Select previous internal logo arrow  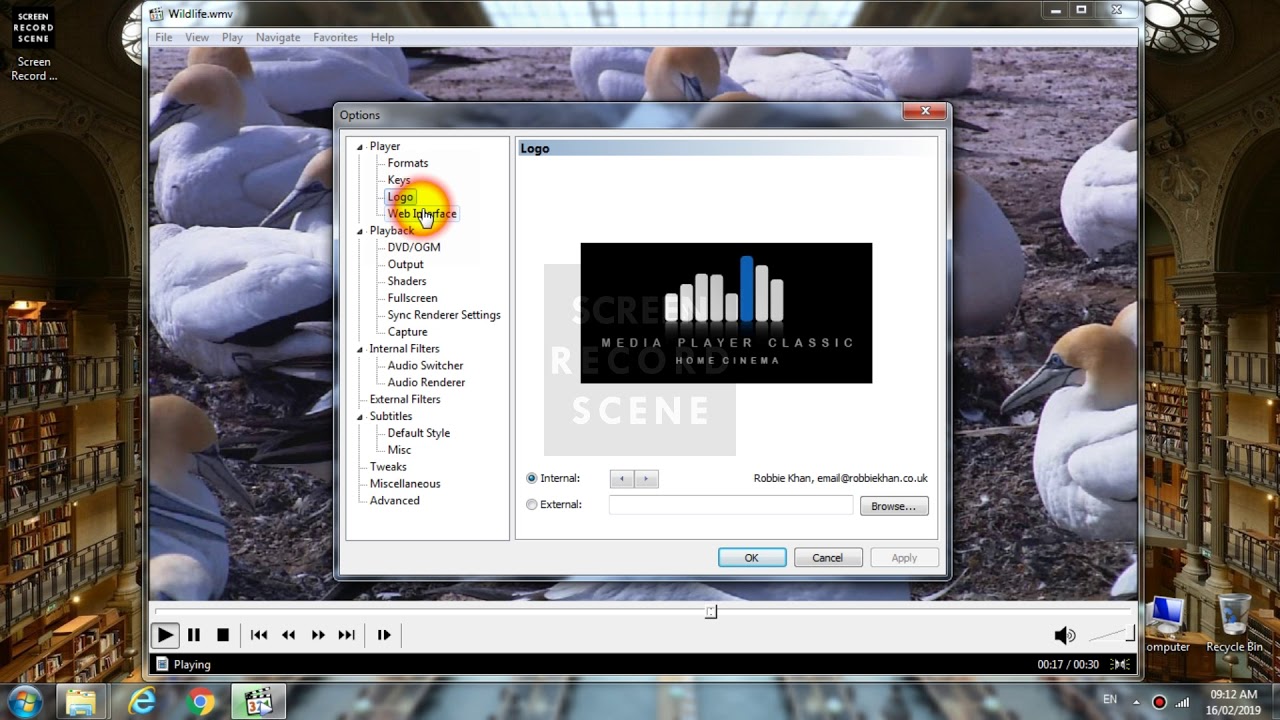(622, 479)
